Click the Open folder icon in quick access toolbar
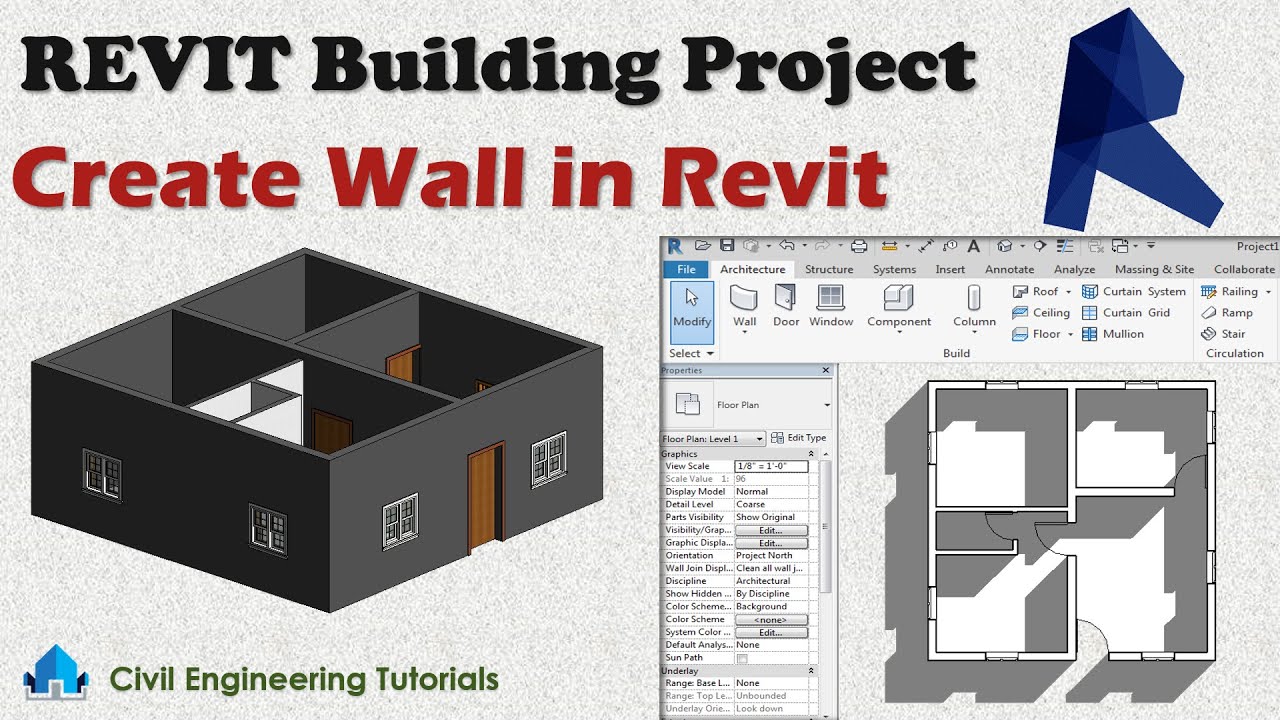Screen dimensions: 1280x720 703,246
